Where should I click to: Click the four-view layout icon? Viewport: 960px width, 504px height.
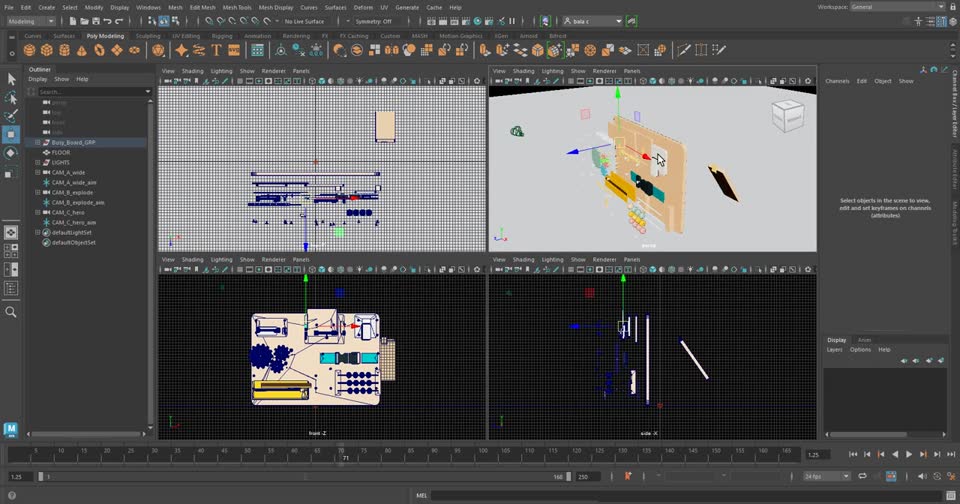pyautogui.click(x=11, y=250)
